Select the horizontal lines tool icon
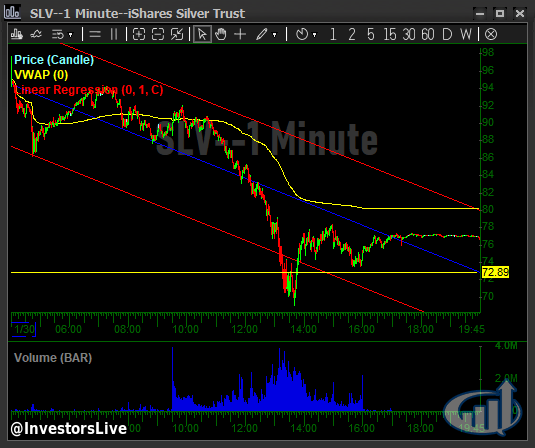 [x=95, y=34]
